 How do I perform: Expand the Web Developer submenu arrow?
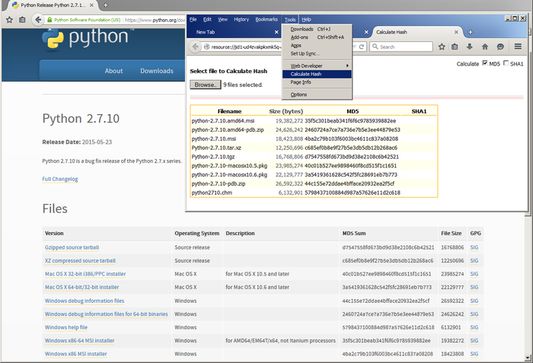(x=347, y=66)
